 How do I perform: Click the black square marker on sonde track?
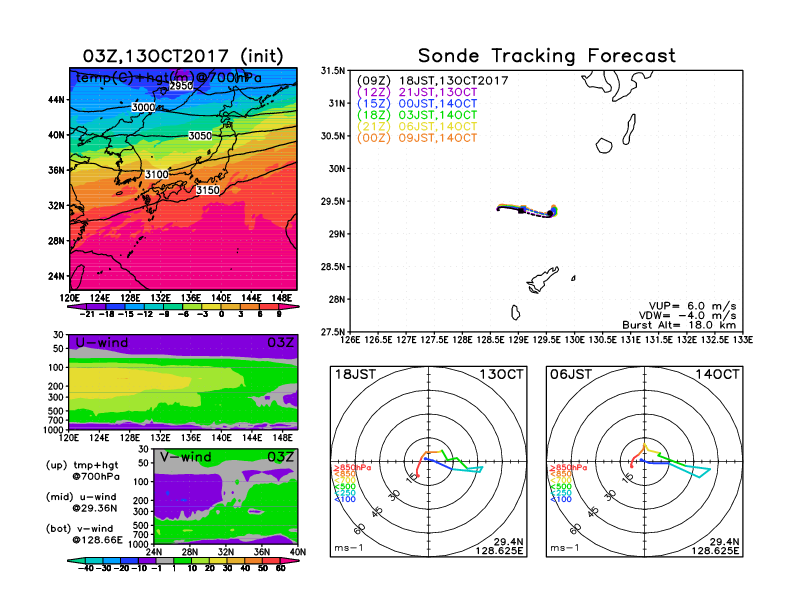[522, 209]
